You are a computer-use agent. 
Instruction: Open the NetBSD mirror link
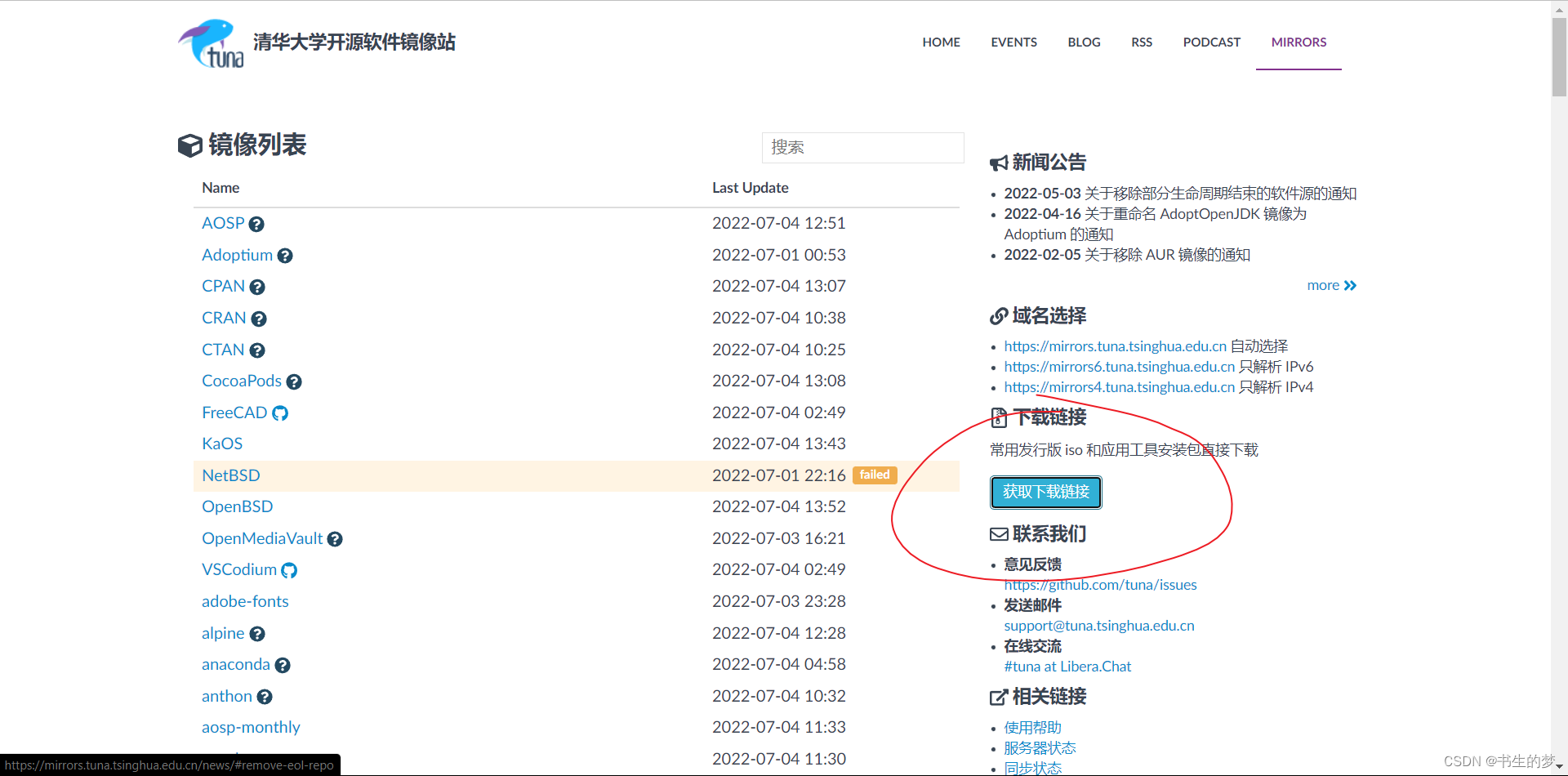[231, 475]
